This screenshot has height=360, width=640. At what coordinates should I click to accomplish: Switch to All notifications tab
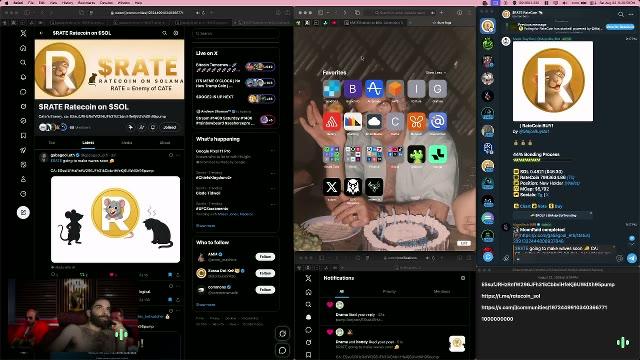(x=342, y=291)
